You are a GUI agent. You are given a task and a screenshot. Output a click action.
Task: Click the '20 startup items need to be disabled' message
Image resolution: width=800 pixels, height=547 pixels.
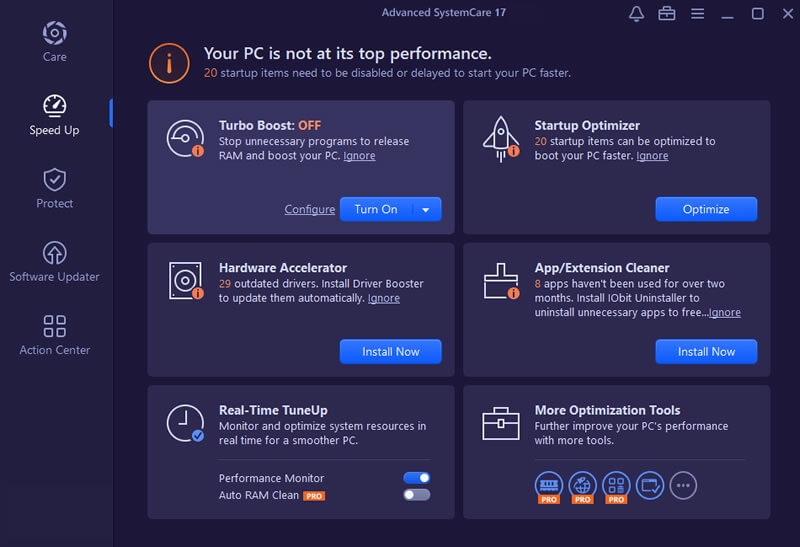387,73
